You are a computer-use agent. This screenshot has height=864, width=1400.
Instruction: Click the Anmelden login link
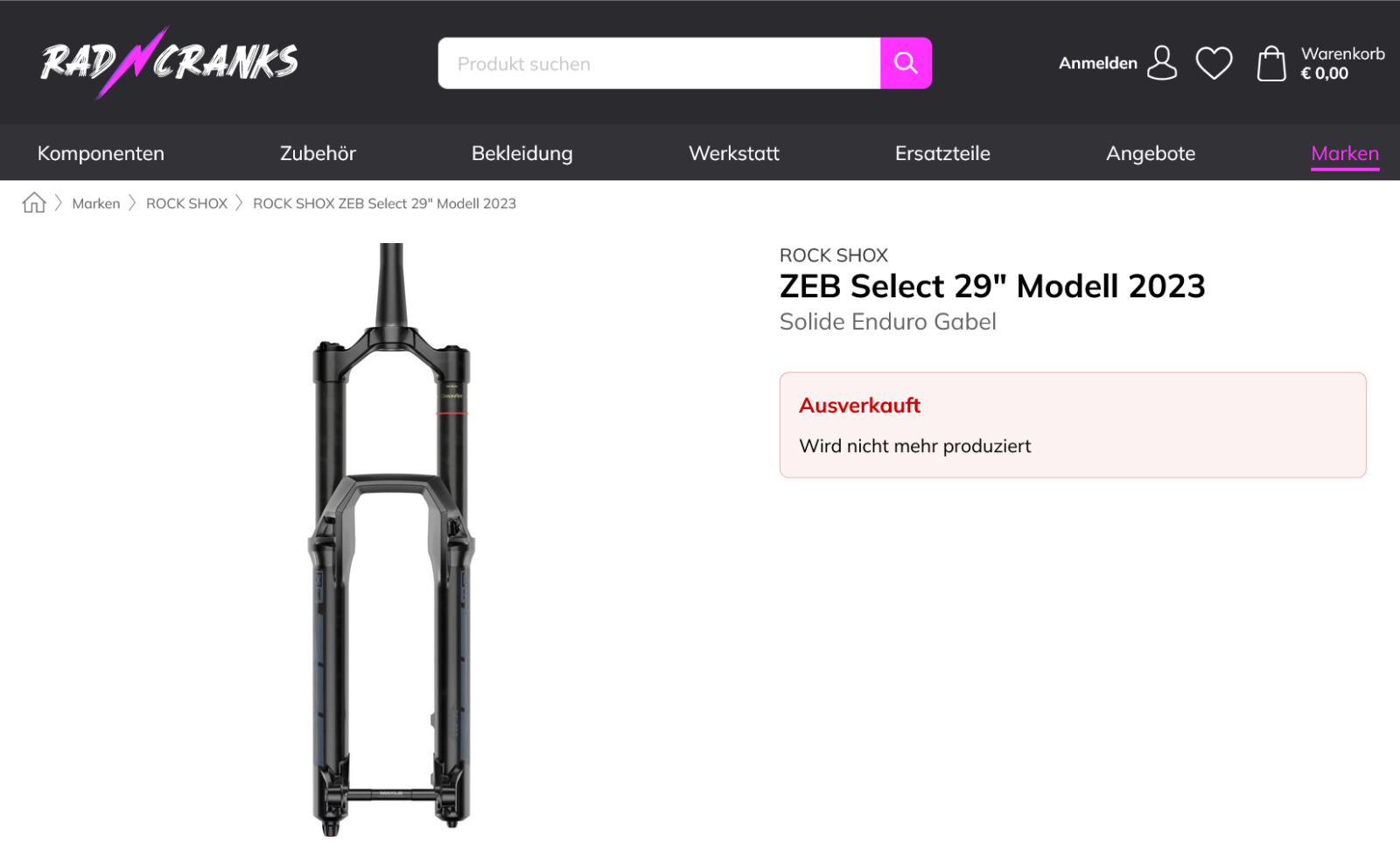1097,63
